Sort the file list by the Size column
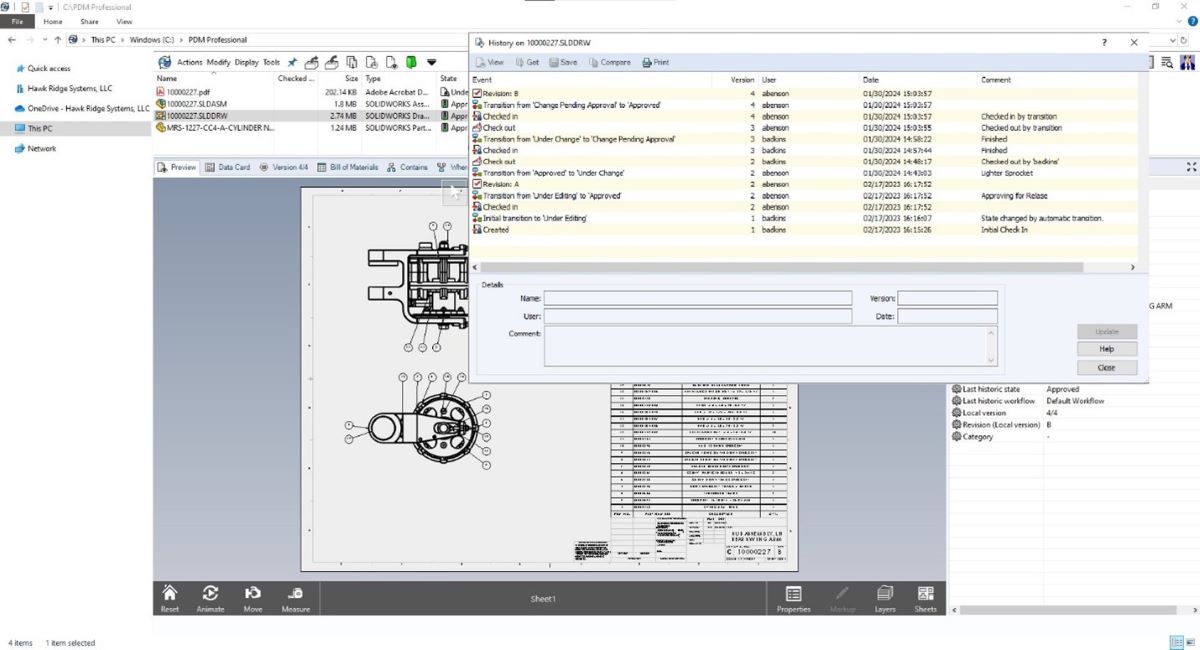1200x650 pixels. 338,78
